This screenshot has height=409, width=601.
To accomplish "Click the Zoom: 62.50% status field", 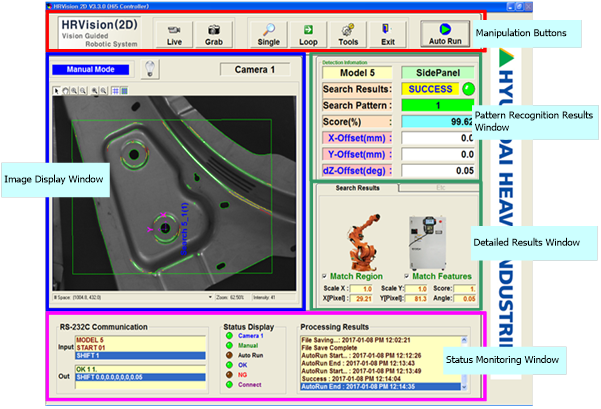I will coord(231,297).
